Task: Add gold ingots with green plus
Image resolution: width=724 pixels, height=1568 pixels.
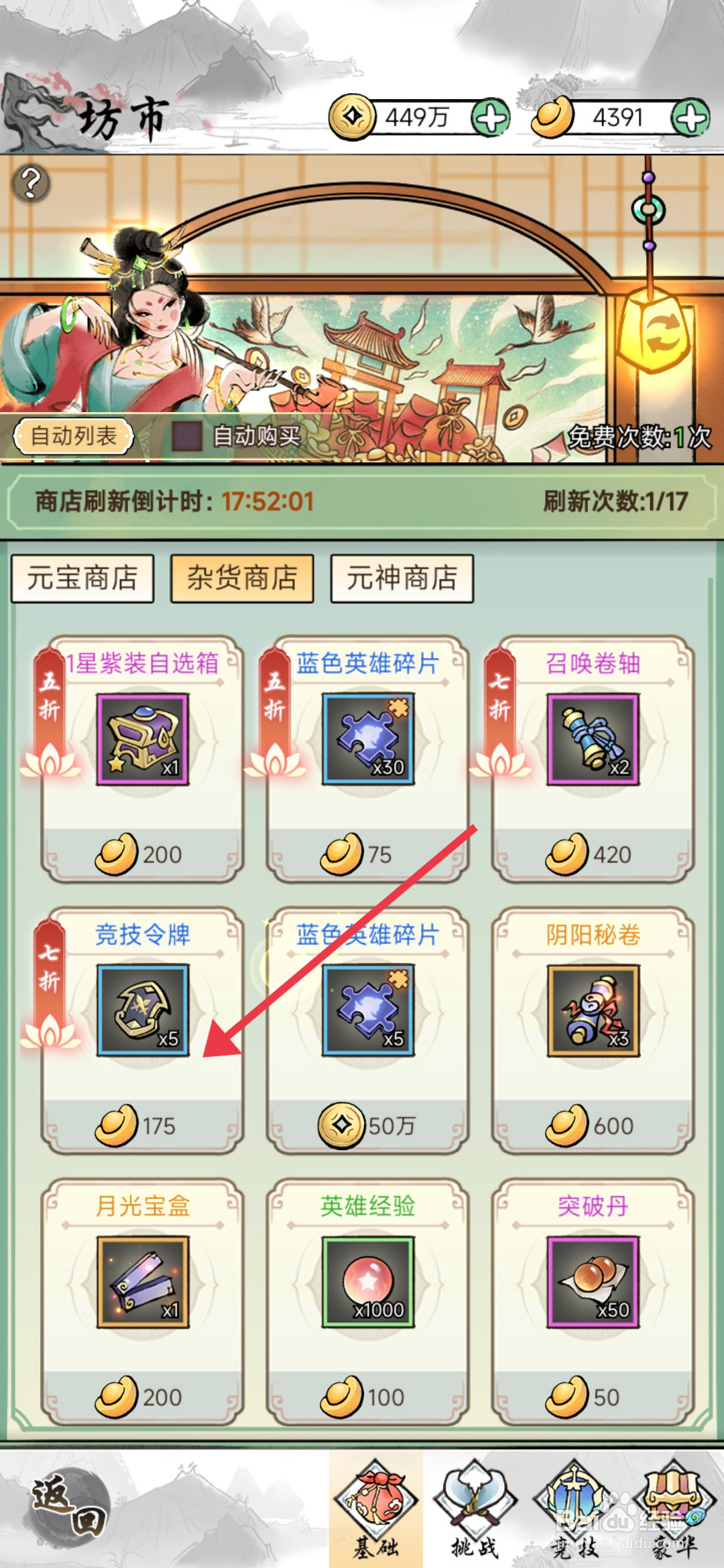Action: click(x=690, y=118)
